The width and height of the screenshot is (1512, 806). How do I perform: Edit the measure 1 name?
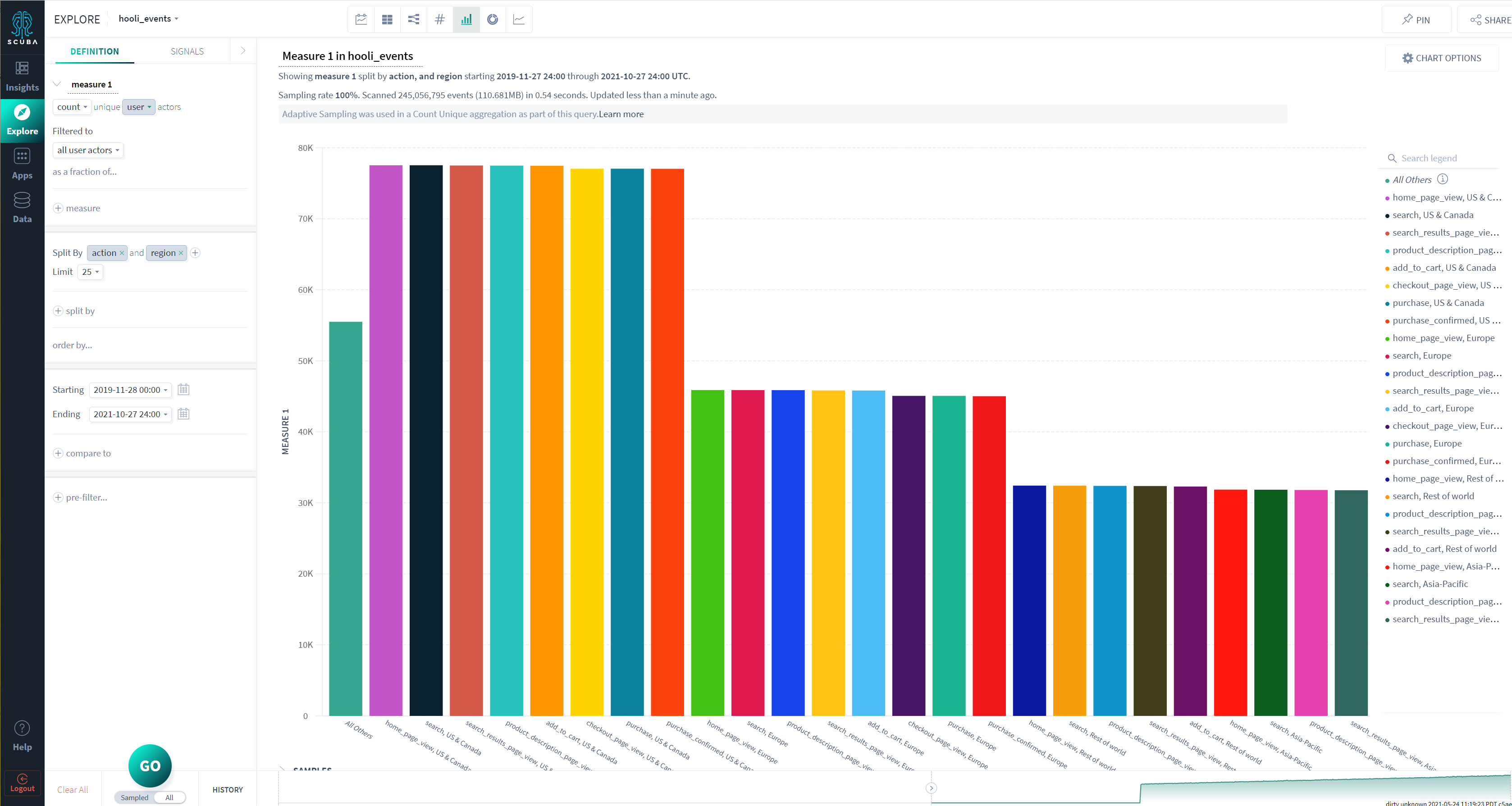[91, 84]
